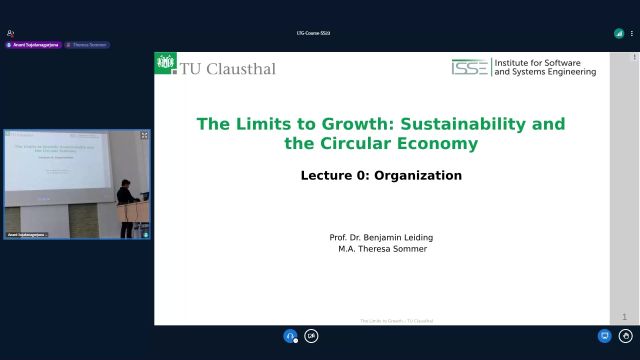Select the Theresa Sommer talking indicator
This screenshot has height=360, width=640.
point(87,45)
